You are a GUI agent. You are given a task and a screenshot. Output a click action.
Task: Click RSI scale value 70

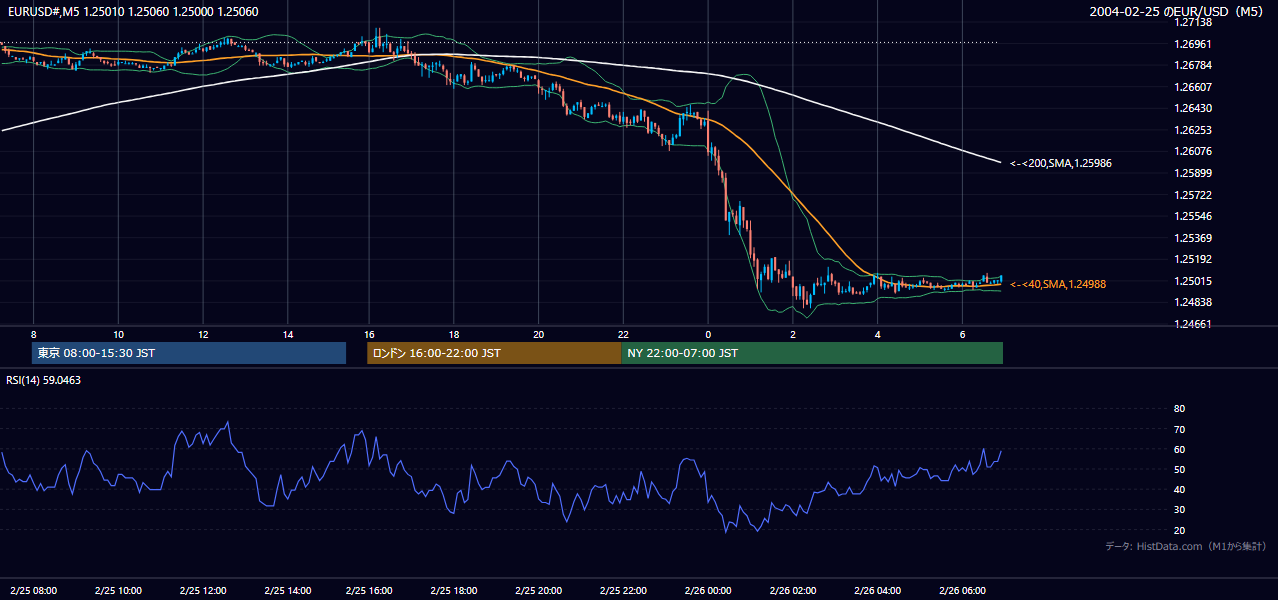click(x=1179, y=429)
